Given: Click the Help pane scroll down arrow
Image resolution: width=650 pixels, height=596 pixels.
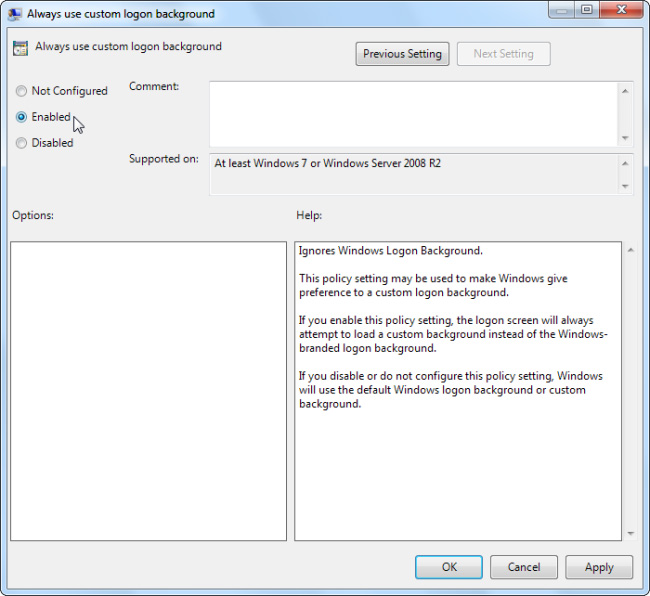Looking at the screenshot, I should tap(631, 533).
